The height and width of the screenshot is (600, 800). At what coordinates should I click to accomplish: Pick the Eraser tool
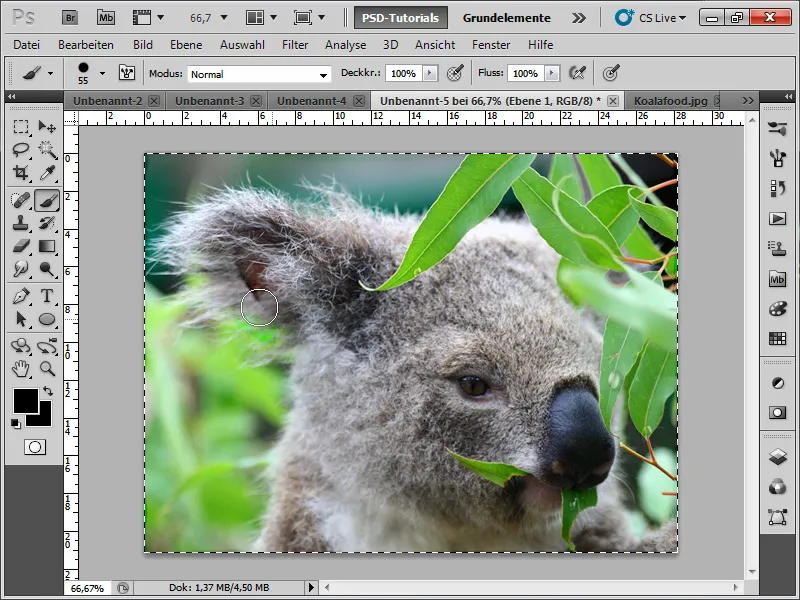pos(21,246)
